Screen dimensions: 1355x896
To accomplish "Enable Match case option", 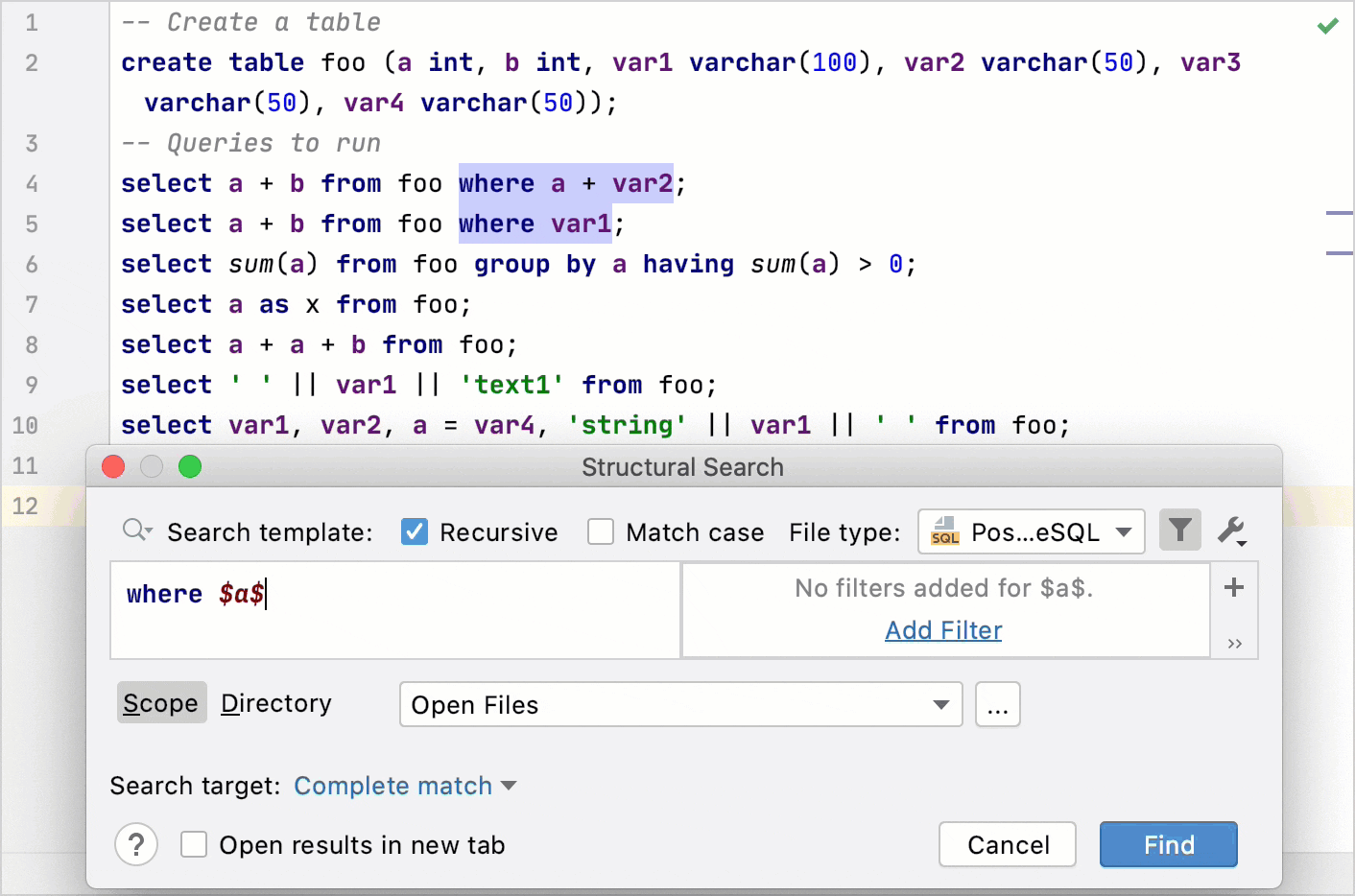I will tap(601, 531).
